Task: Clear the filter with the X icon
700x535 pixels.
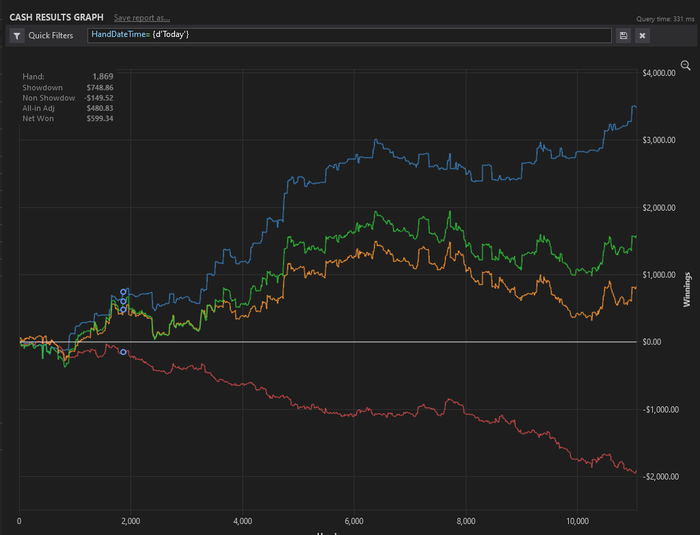Action: (642, 36)
